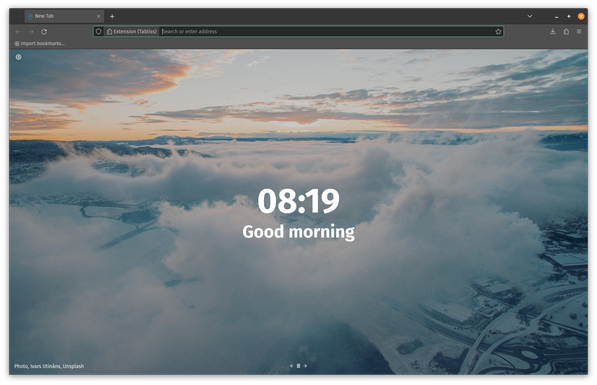Open a new tab with plus button
The image size is (597, 385).
[112, 16]
